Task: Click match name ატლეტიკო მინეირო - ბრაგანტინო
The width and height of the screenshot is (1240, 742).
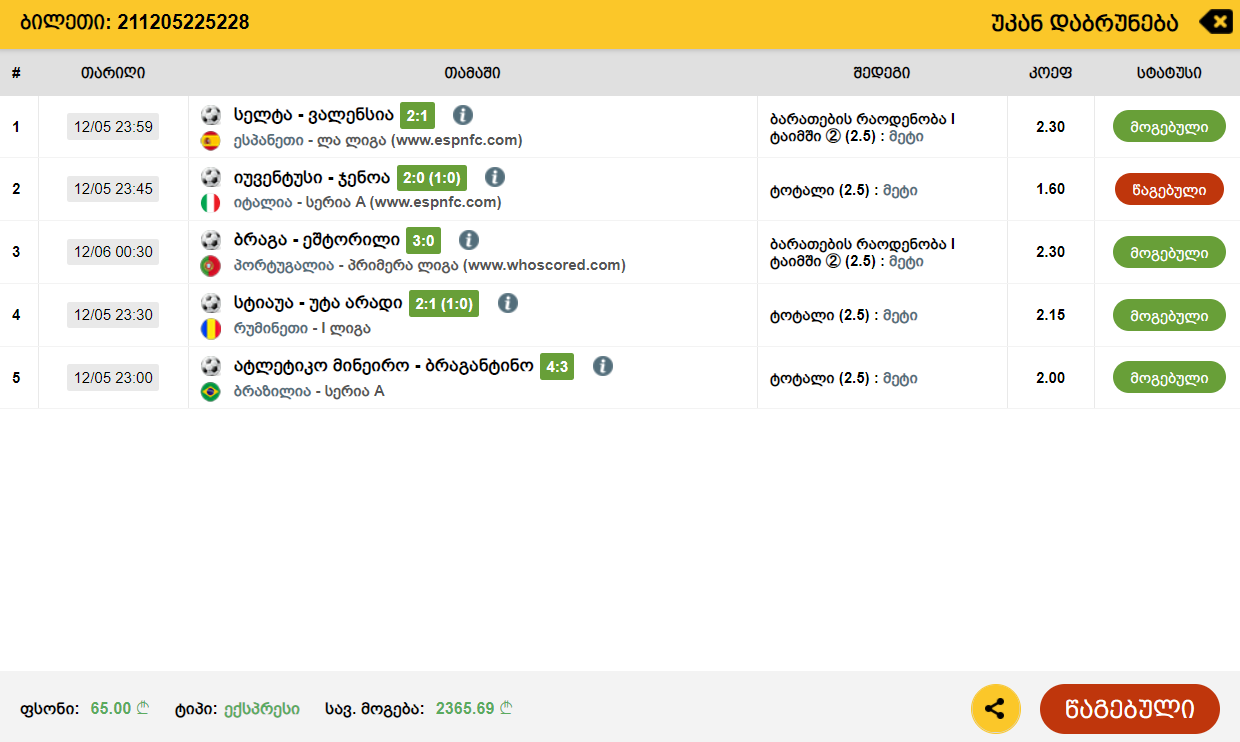Action: coord(384,366)
